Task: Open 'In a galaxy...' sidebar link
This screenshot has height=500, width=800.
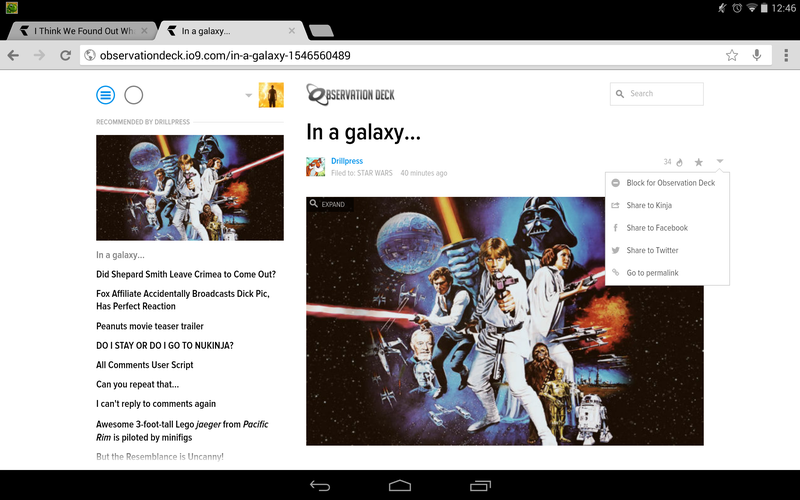Action: [120, 255]
